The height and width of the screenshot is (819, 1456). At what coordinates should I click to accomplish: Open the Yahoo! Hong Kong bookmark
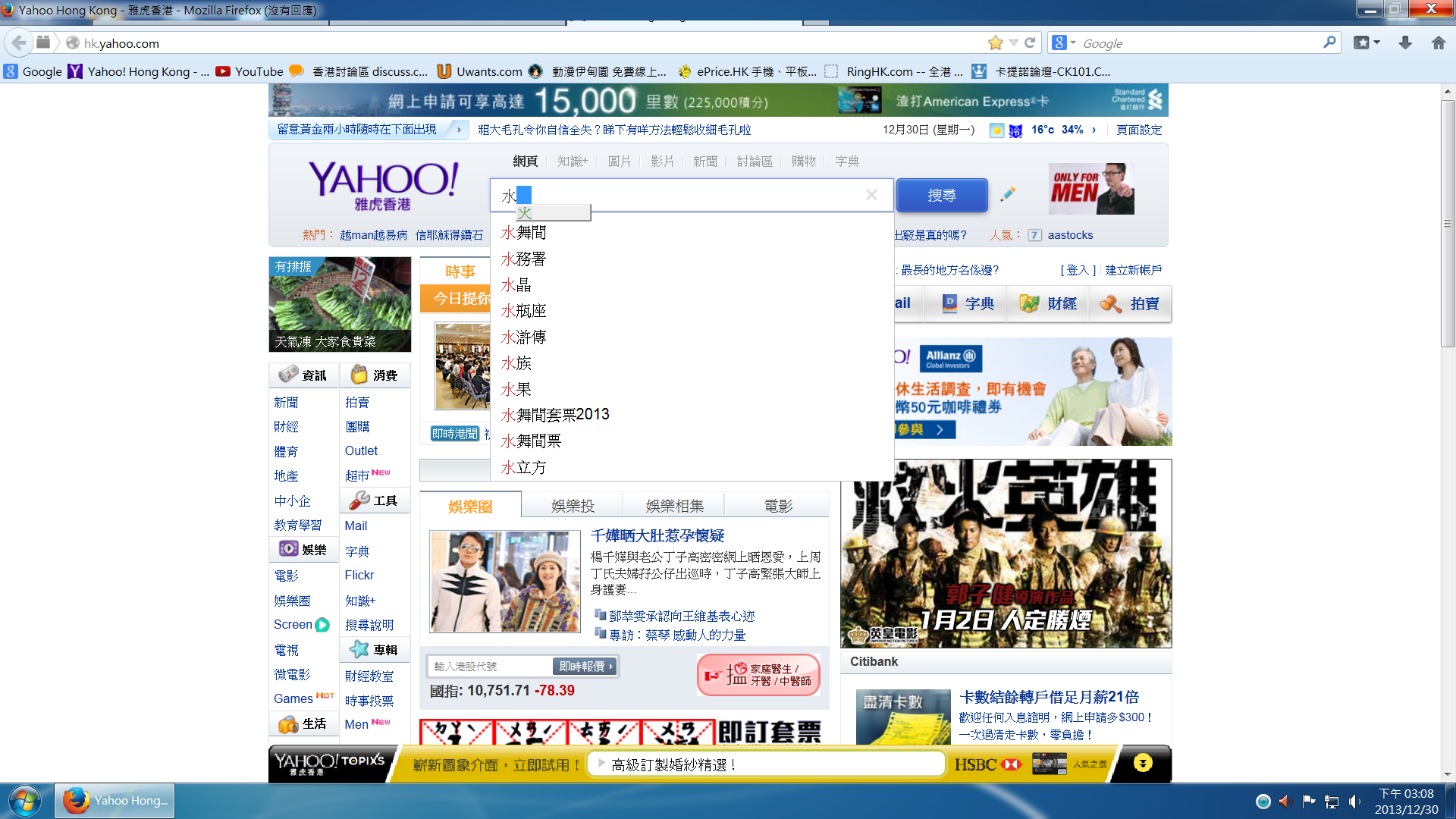tap(139, 71)
